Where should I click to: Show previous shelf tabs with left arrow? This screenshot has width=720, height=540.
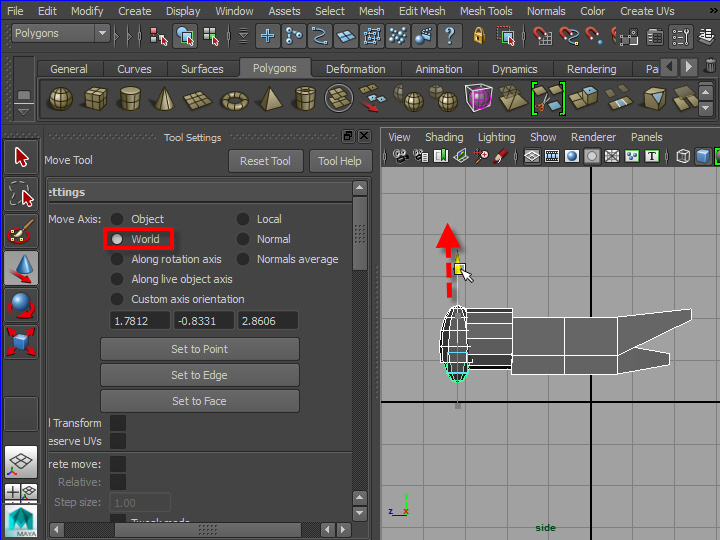[669, 67]
